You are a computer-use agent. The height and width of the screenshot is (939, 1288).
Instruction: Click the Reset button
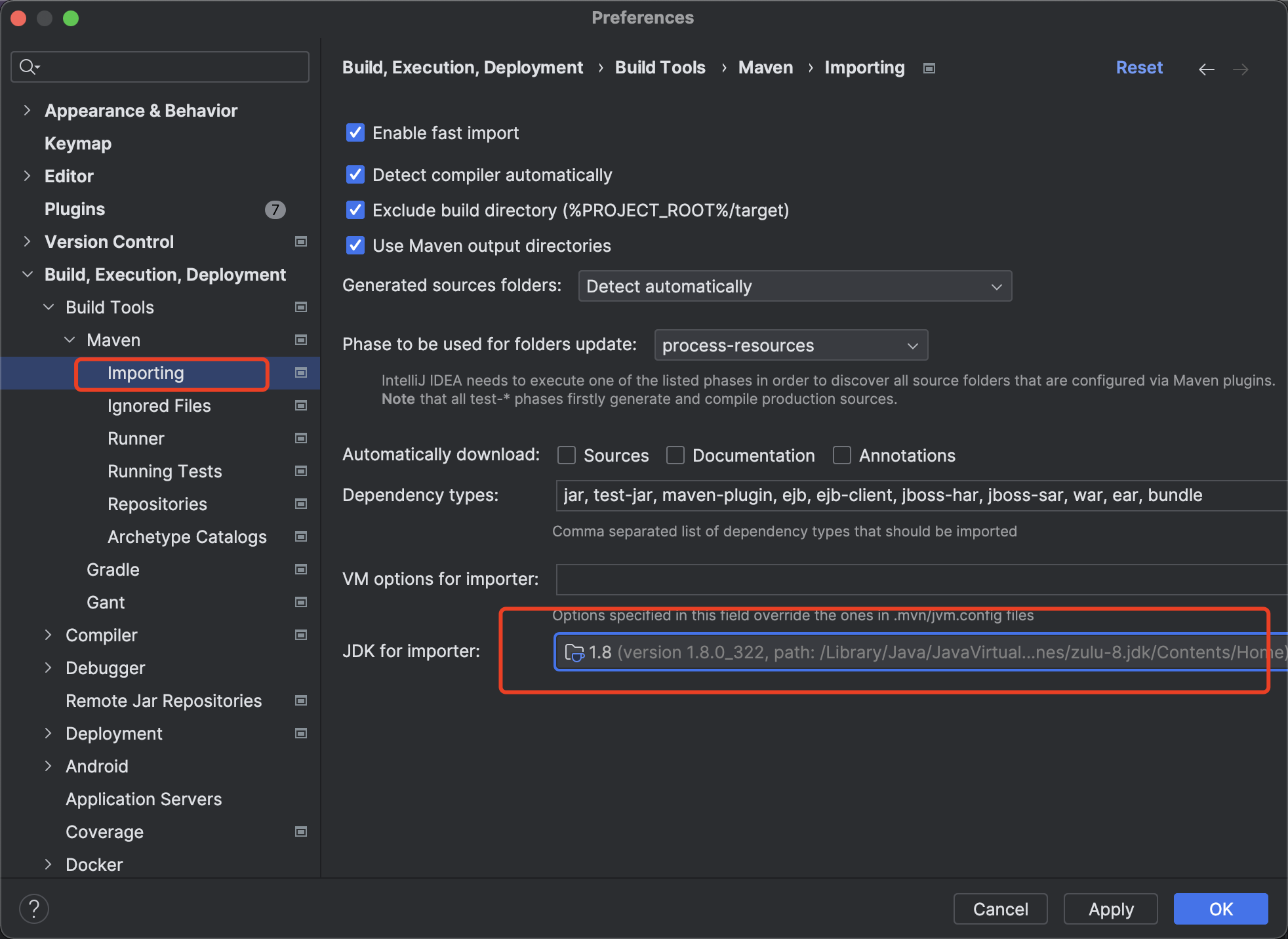[x=1140, y=68]
